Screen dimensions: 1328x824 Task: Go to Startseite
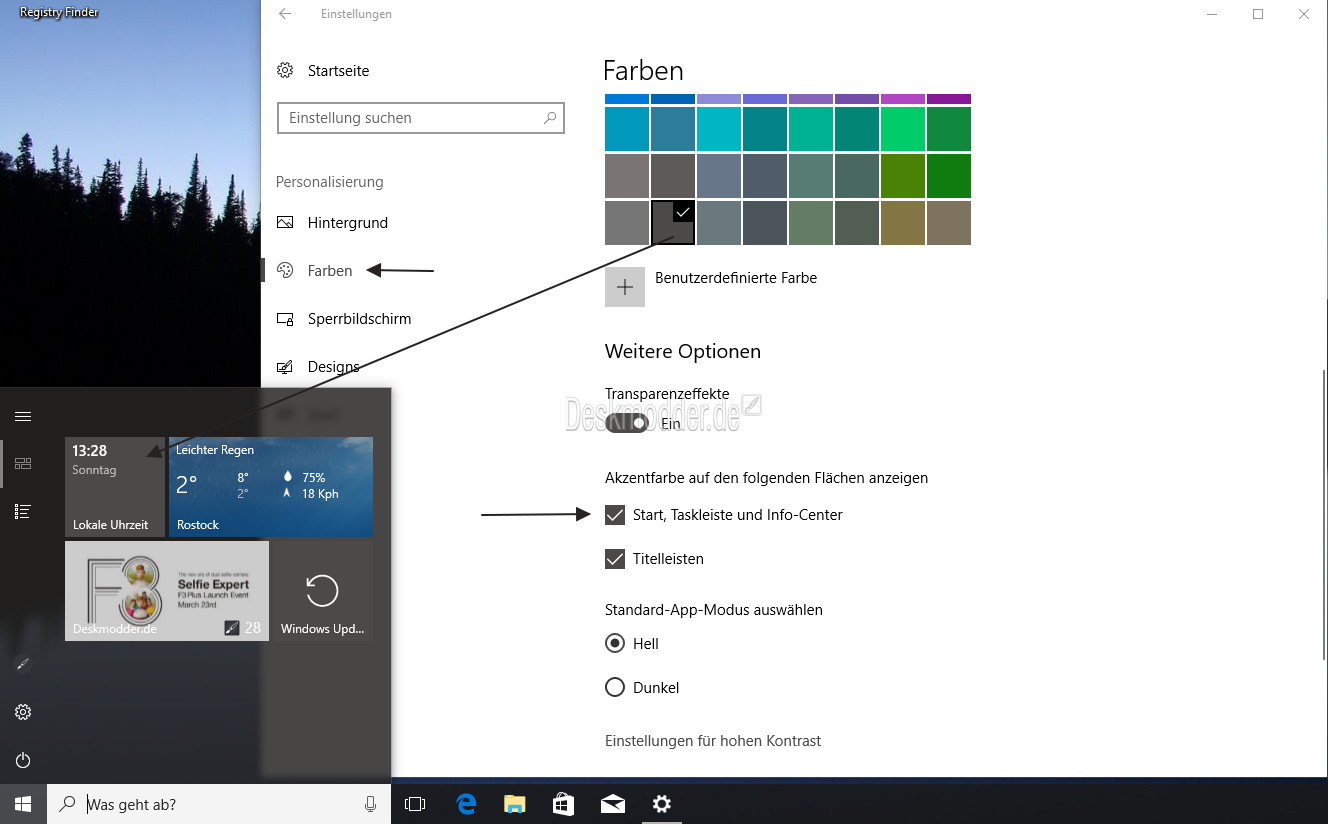pyautogui.click(x=339, y=71)
